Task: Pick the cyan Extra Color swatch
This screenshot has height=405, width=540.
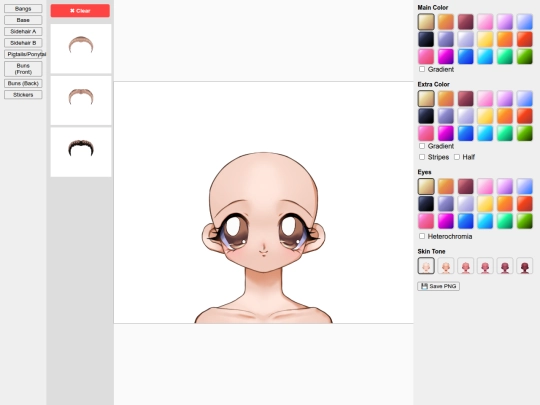Action: (485, 133)
